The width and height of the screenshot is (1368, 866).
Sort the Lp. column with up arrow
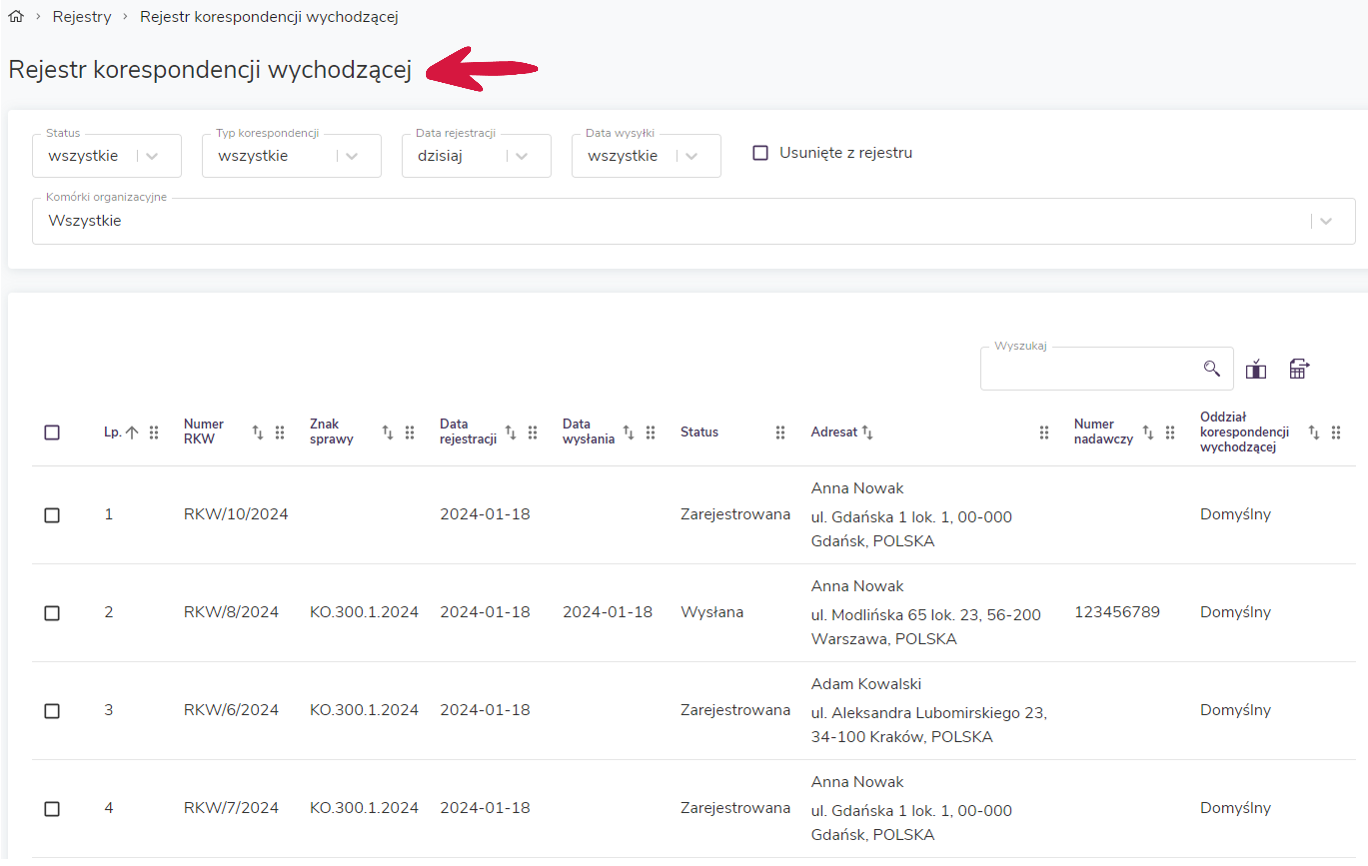pyautogui.click(x=131, y=432)
